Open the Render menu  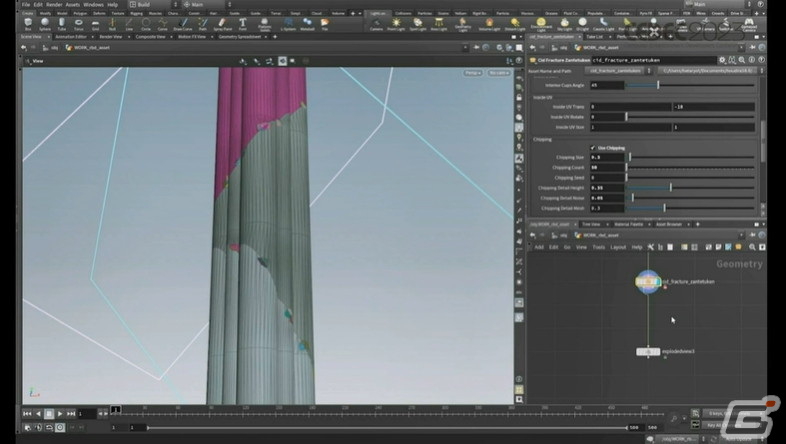54,5
